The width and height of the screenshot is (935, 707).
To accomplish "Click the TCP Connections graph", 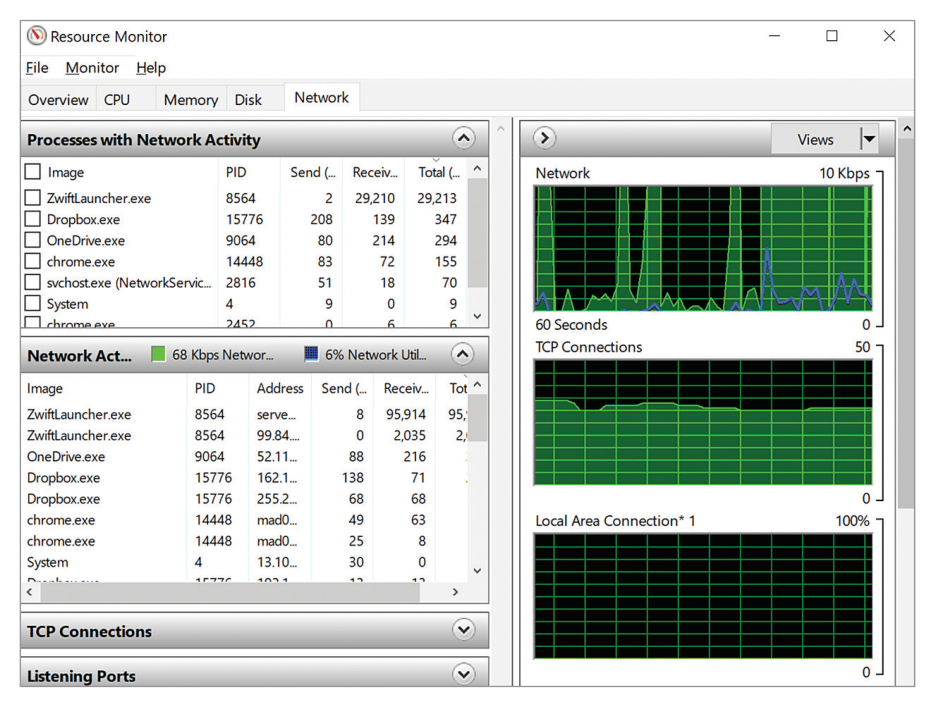I will pos(704,422).
